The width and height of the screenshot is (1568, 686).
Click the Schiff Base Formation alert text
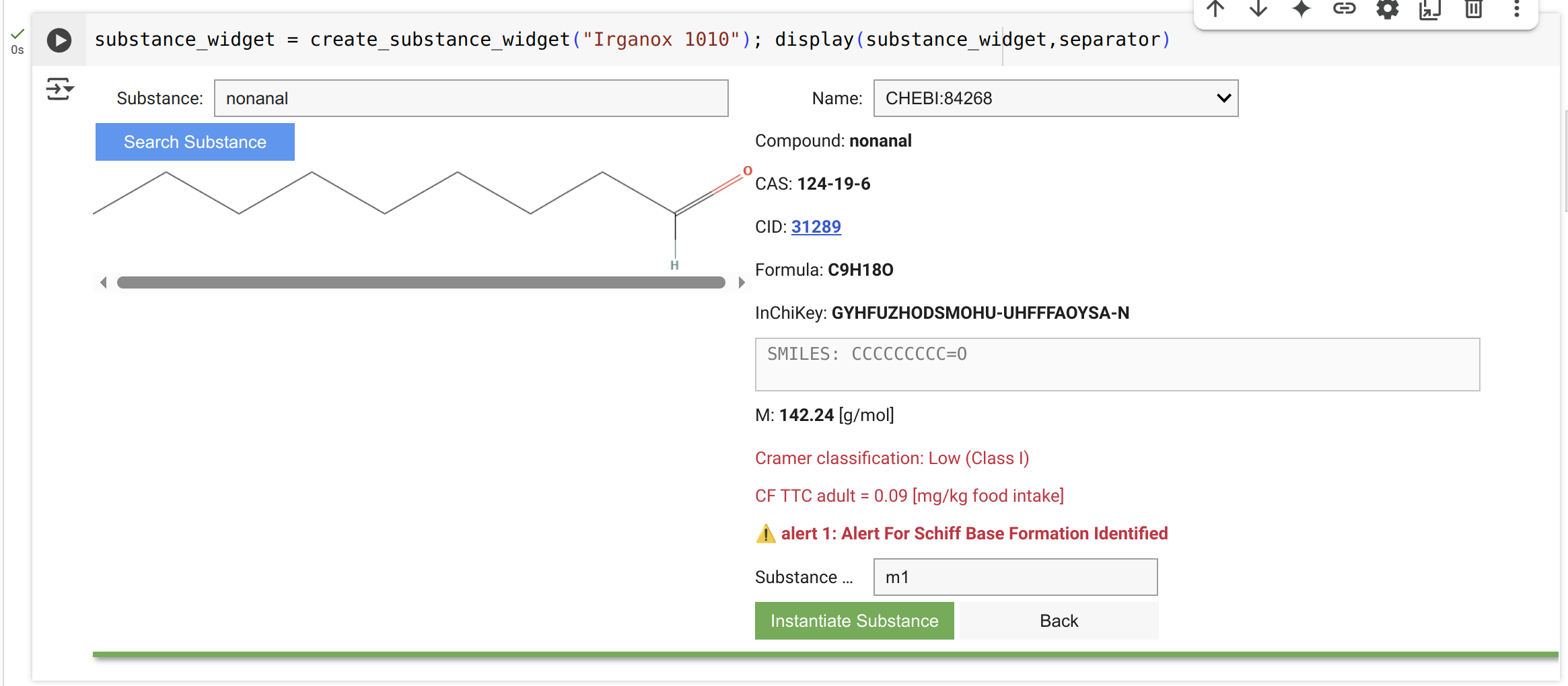[974, 533]
